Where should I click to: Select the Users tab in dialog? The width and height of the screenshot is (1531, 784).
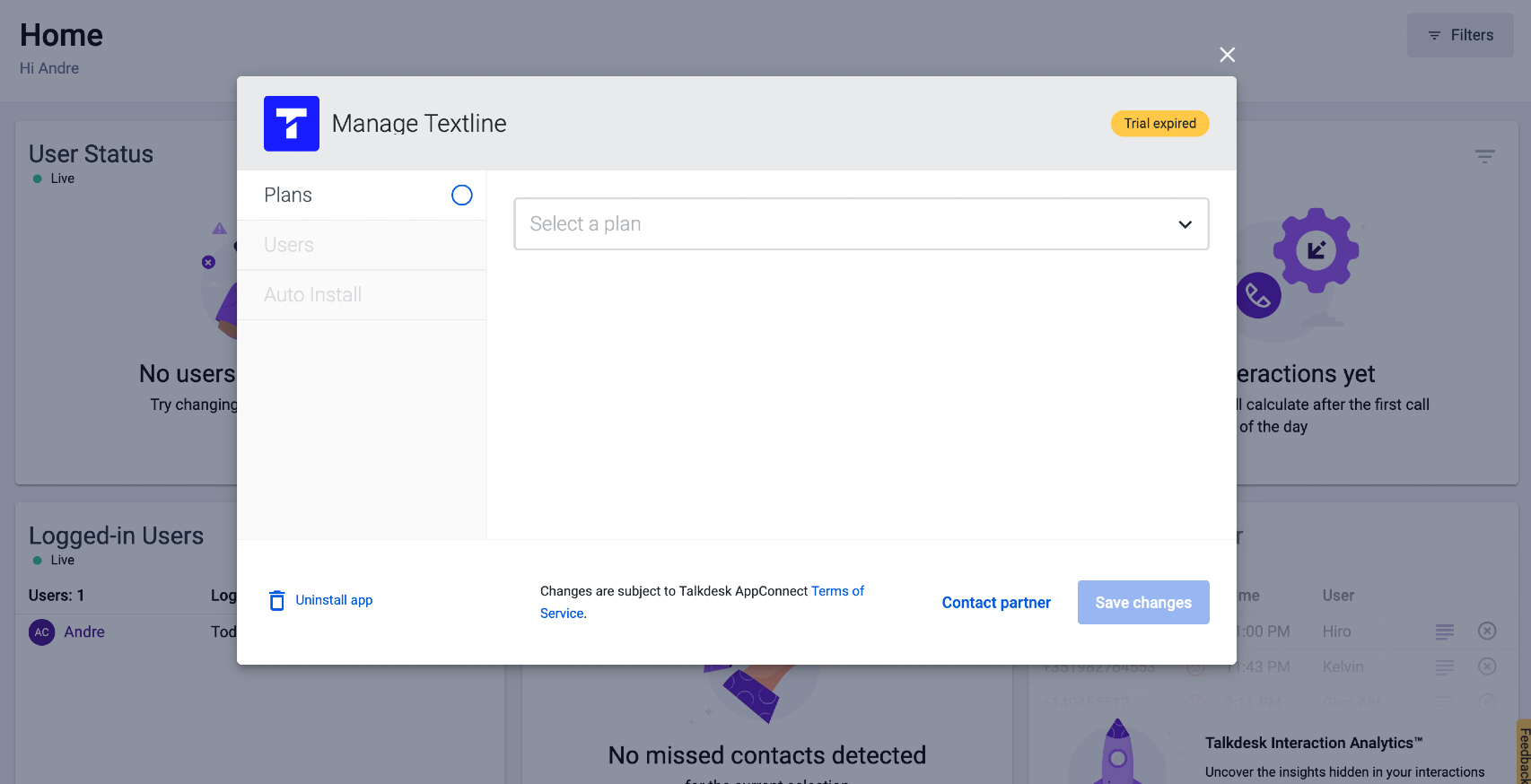pyautogui.click(x=362, y=245)
